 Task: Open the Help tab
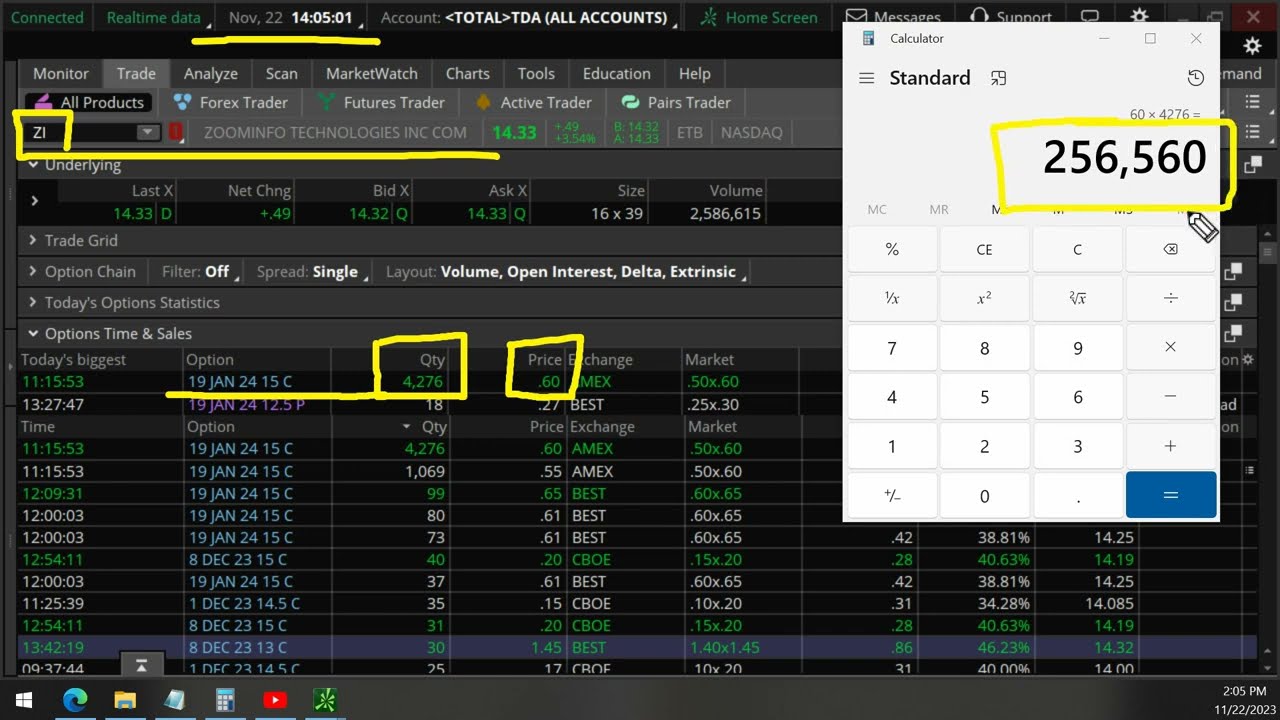[x=694, y=73]
